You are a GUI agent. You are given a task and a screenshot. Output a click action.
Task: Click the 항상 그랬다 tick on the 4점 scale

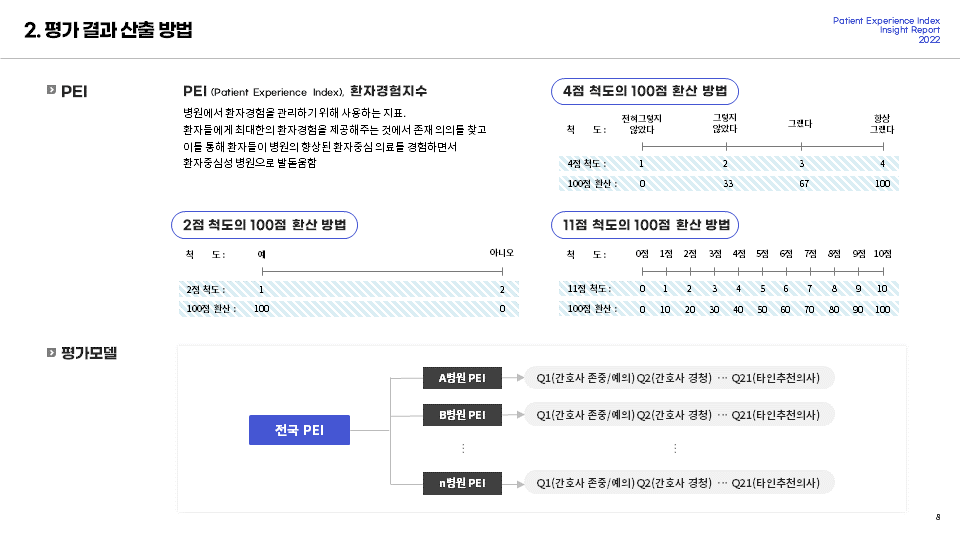pyautogui.click(x=883, y=146)
